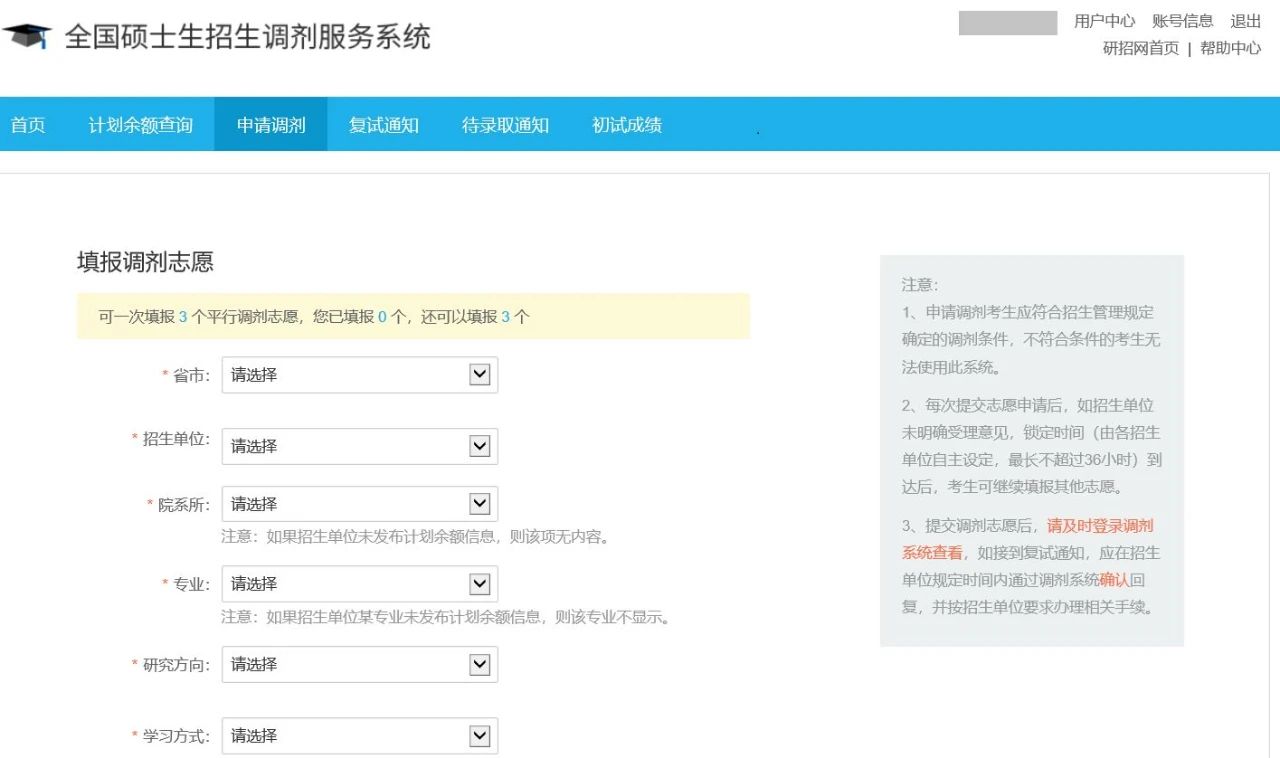Open the 院系所 selection dropdown
The width and height of the screenshot is (1280, 758).
pyautogui.click(x=359, y=504)
